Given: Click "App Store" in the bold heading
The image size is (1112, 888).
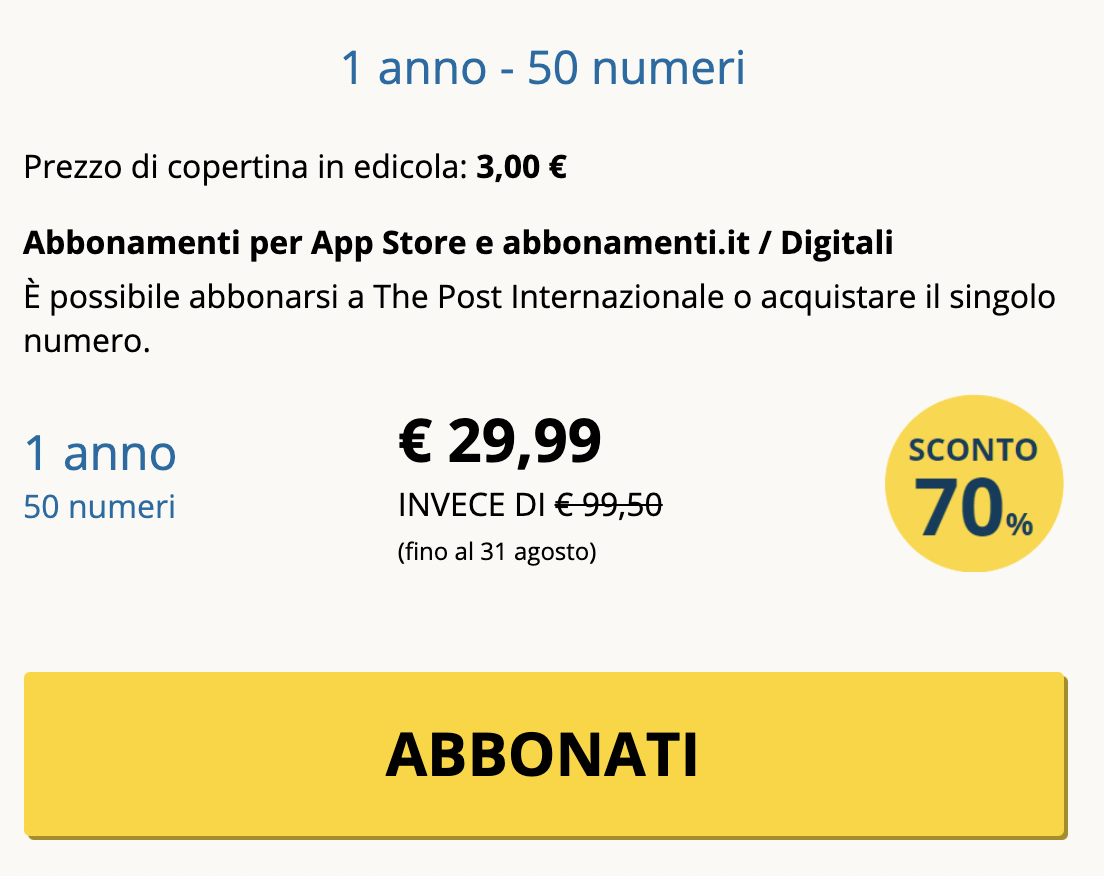Looking at the screenshot, I should [373, 242].
